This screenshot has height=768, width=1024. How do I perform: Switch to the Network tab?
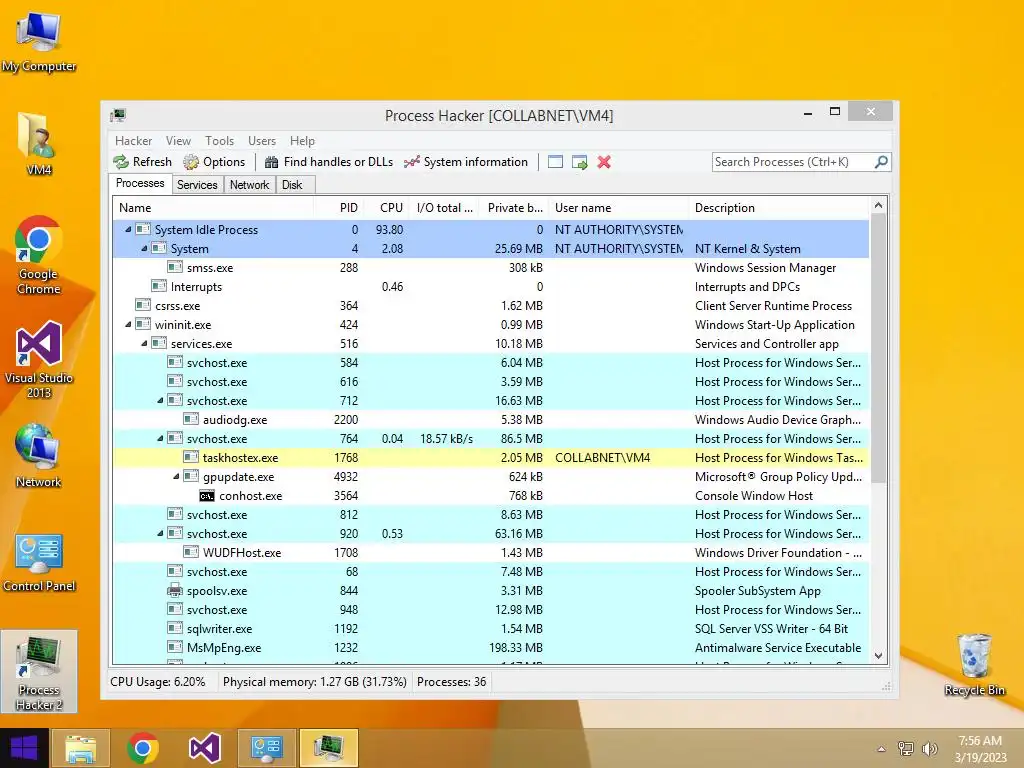coord(249,185)
